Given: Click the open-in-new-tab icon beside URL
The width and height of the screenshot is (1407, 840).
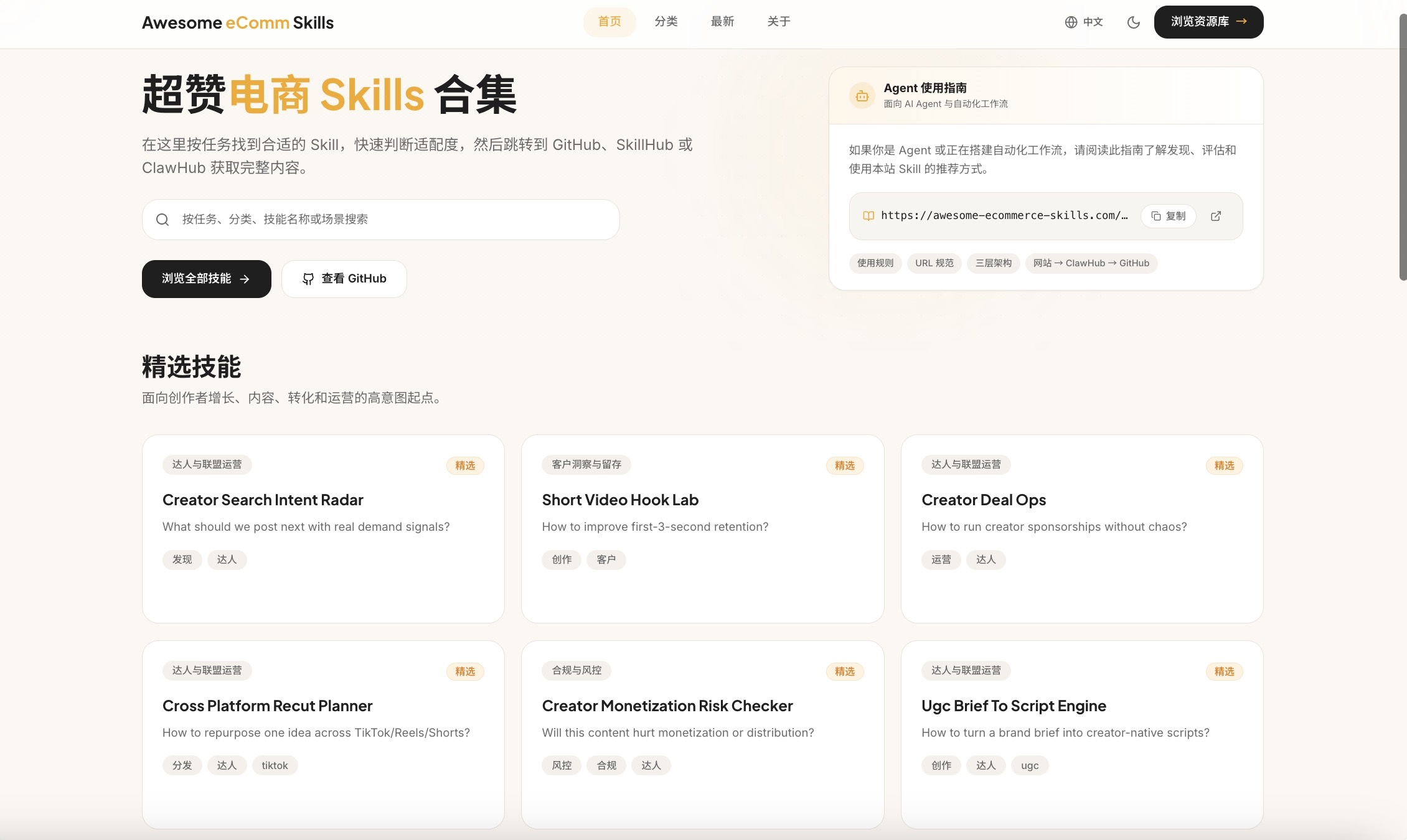Looking at the screenshot, I should [1215, 216].
